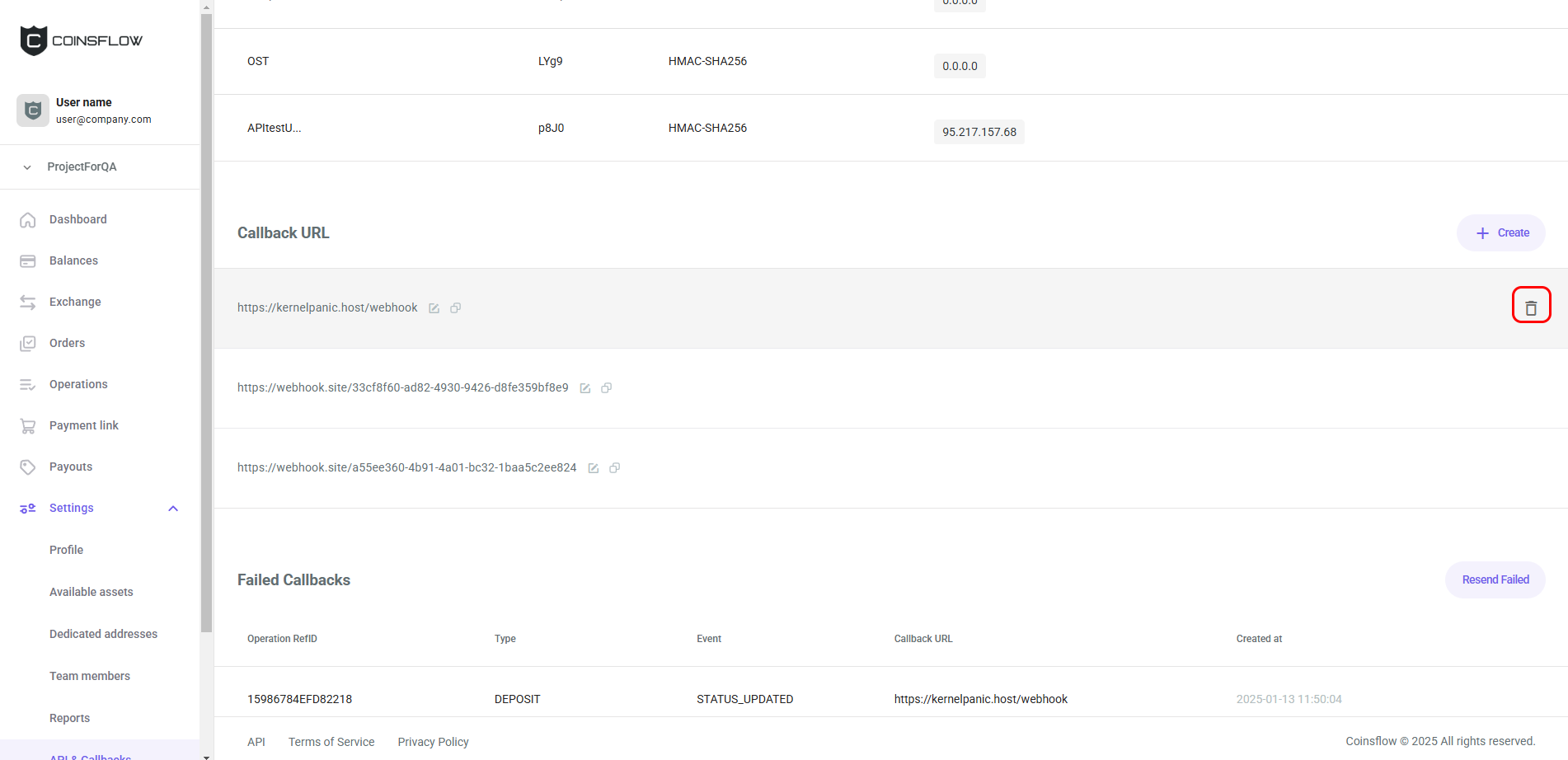Open the Privacy Policy link

point(433,742)
